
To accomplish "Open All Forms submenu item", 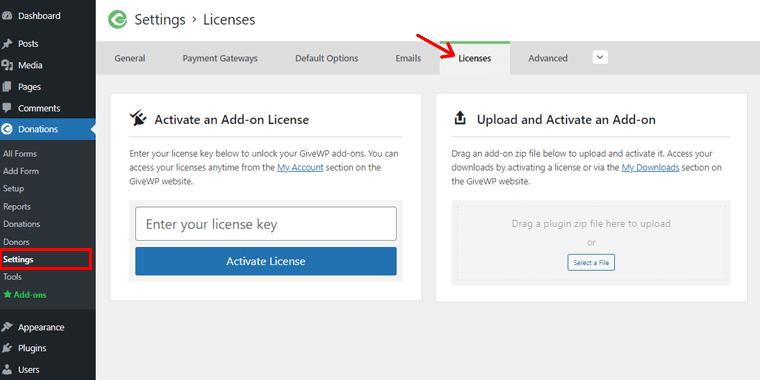I will [x=20, y=154].
